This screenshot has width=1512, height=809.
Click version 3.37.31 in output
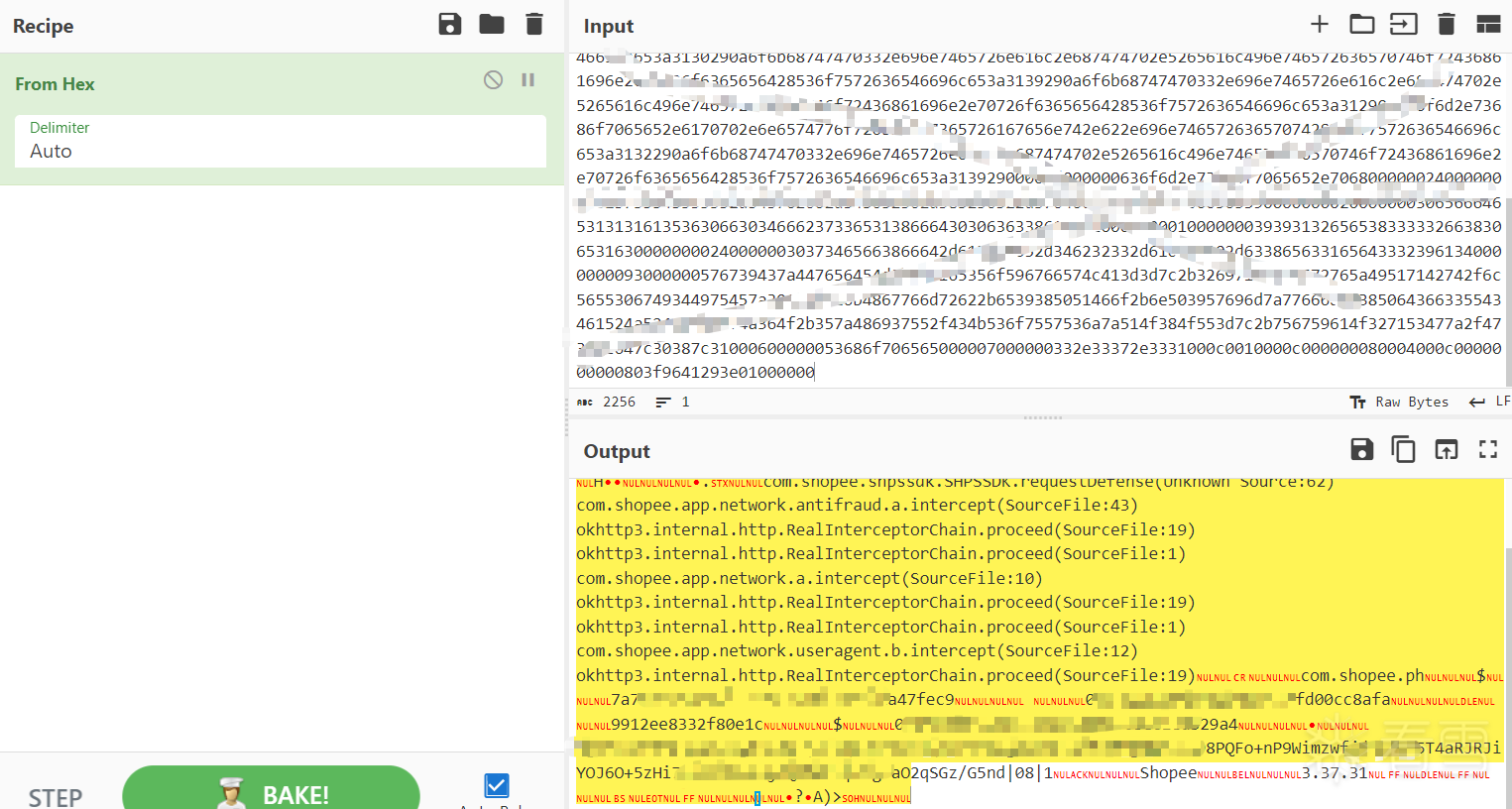pyautogui.click(x=1335, y=772)
